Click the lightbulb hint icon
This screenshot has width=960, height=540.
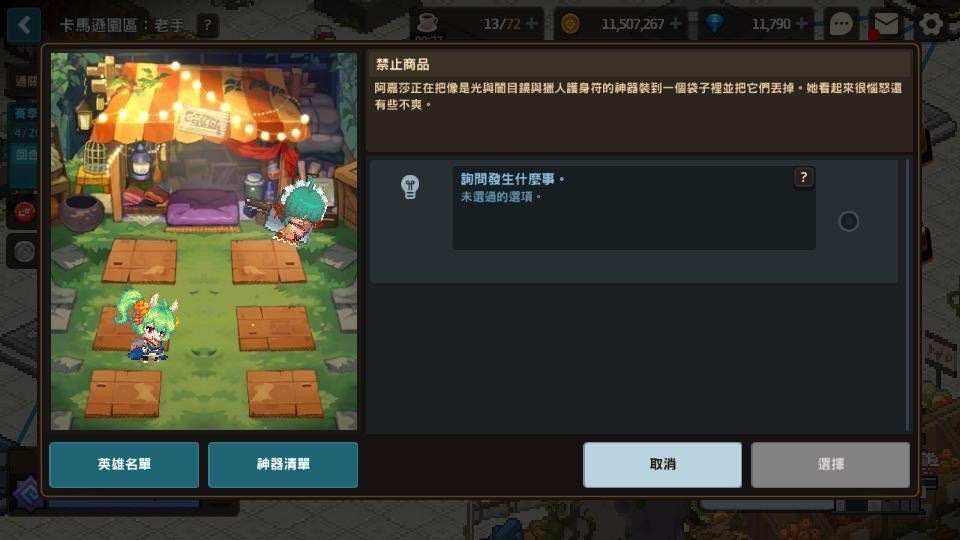tap(410, 187)
